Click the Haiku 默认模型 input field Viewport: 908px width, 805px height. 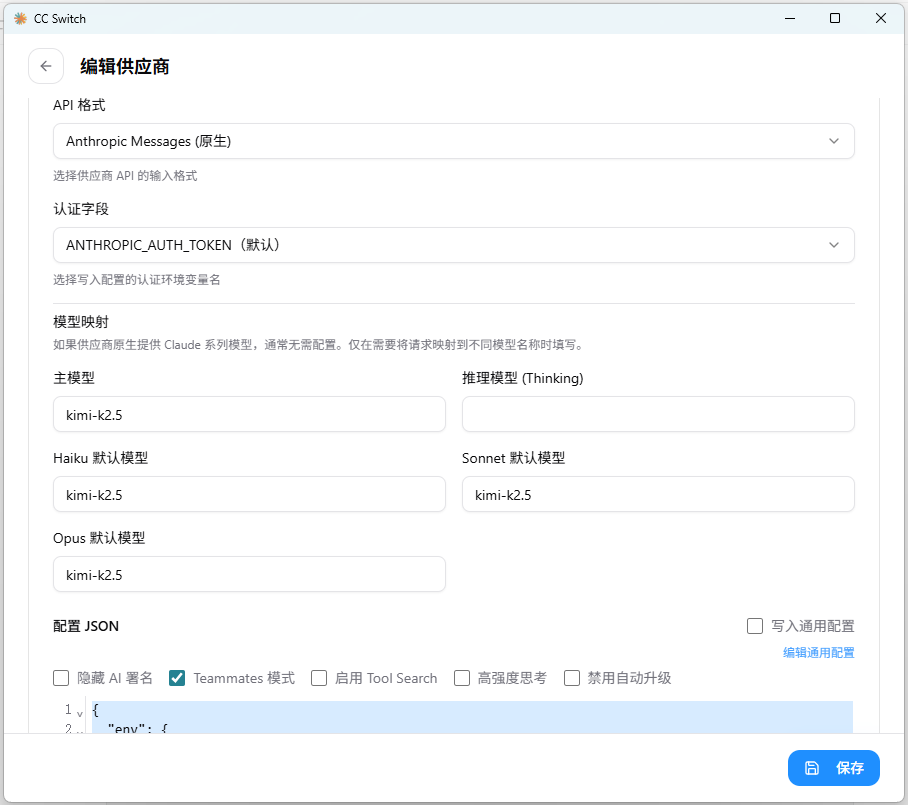click(x=249, y=494)
